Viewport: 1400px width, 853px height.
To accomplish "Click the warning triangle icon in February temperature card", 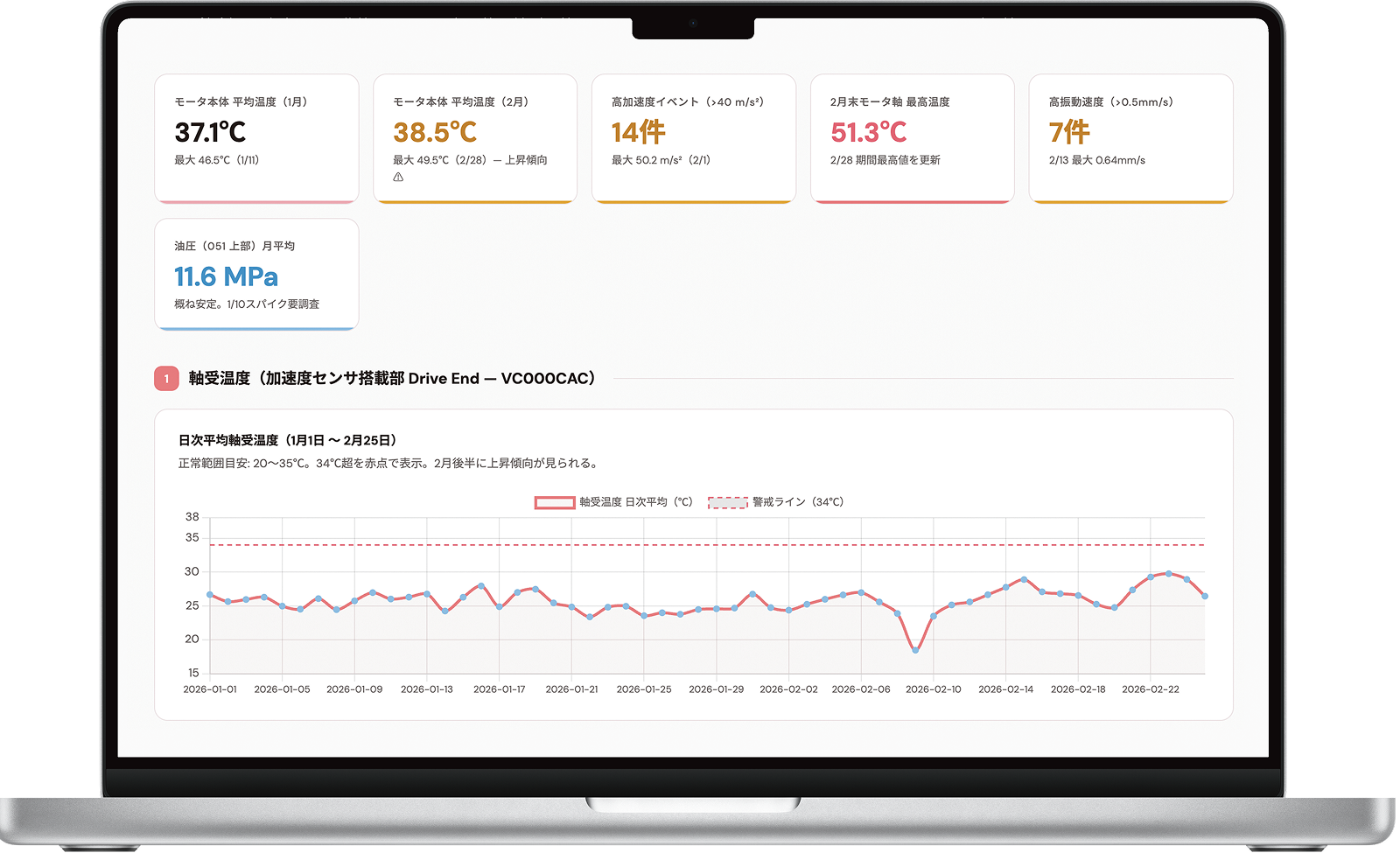I will tap(398, 177).
